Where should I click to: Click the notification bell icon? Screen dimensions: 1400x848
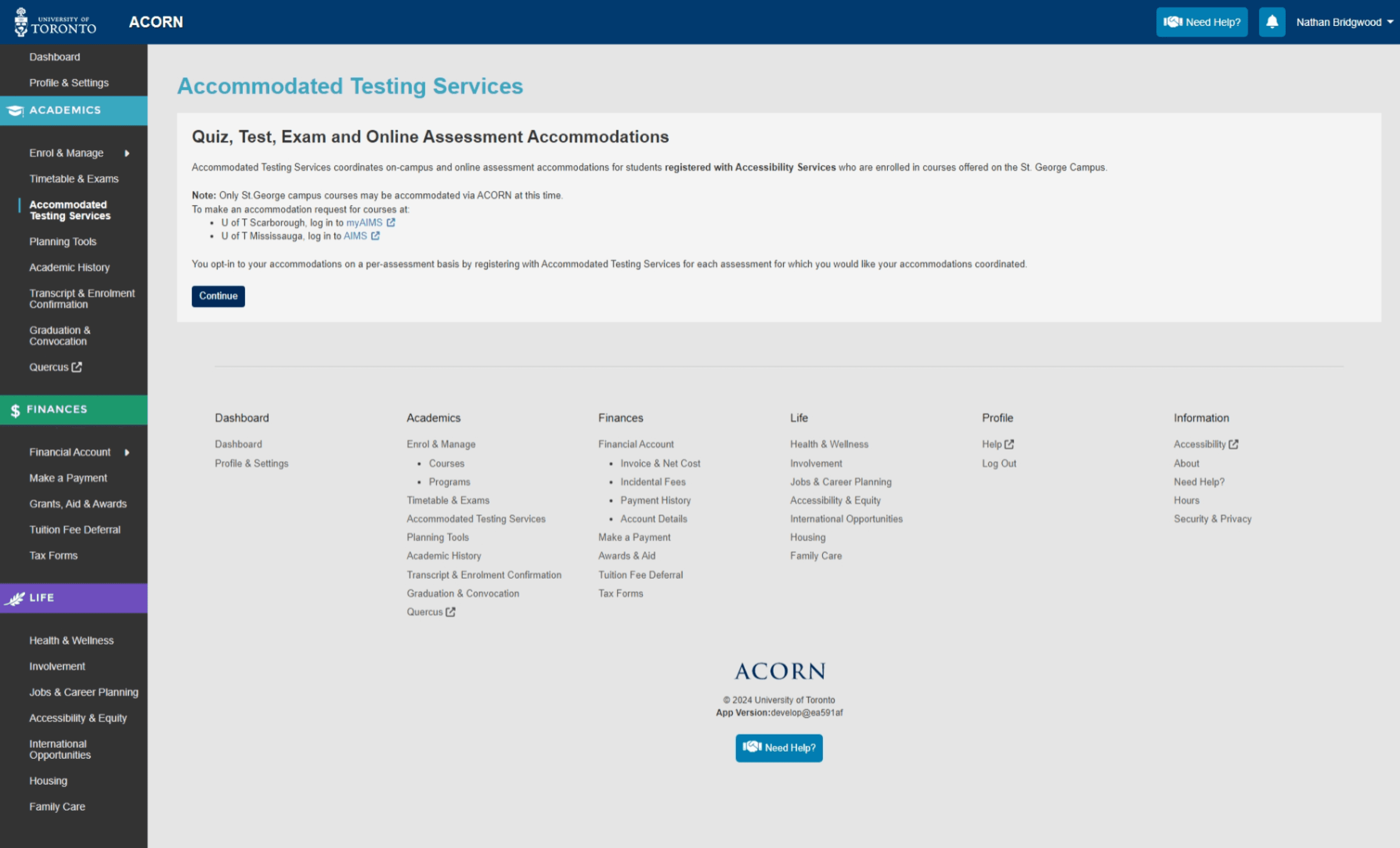click(1272, 22)
